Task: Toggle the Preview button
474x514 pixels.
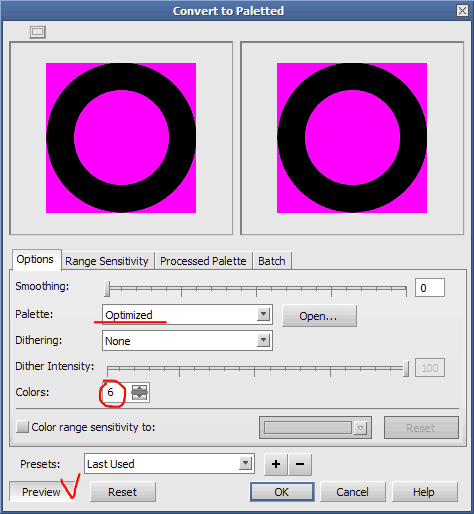Action: click(41, 492)
